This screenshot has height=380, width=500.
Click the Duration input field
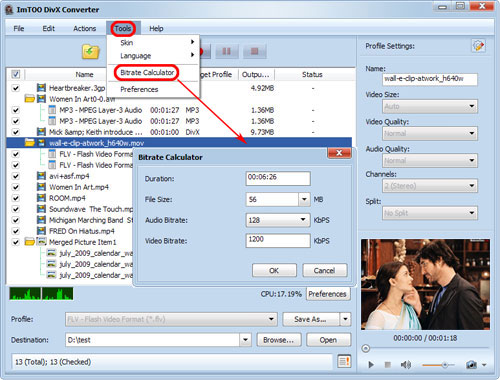coord(278,178)
